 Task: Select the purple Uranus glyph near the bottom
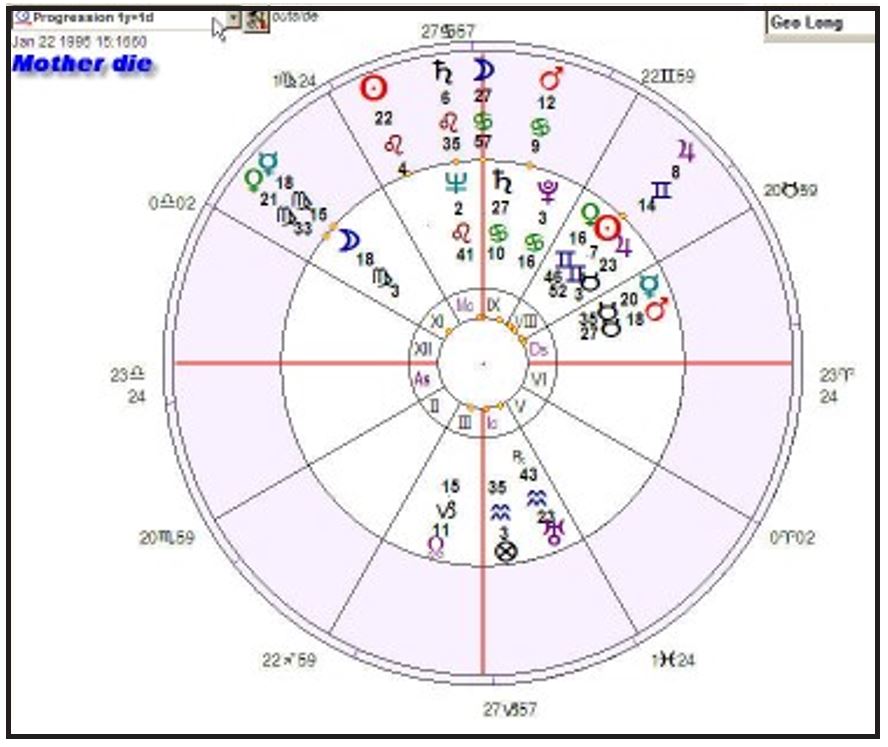[x=551, y=532]
